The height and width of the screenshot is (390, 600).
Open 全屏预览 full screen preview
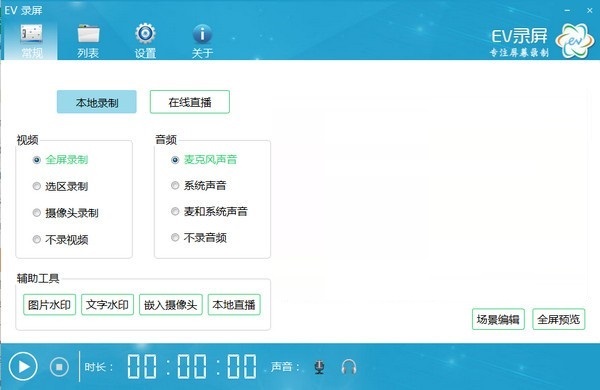pos(559,319)
